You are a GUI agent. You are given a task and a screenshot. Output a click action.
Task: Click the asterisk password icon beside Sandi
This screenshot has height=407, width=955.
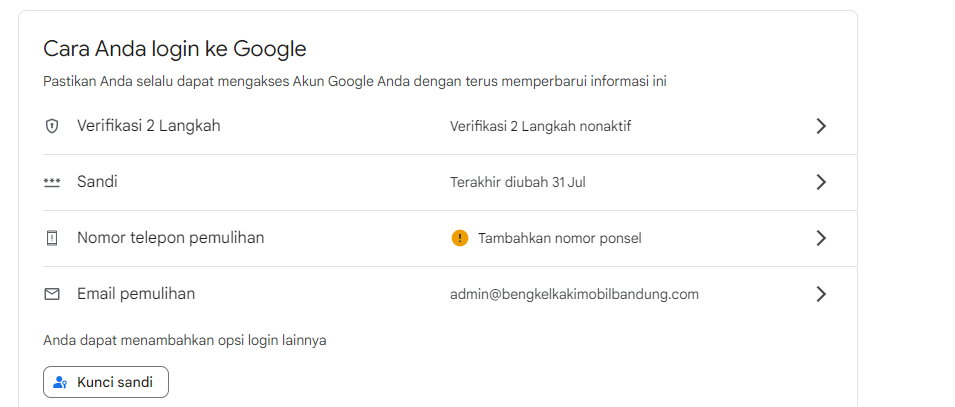[52, 182]
